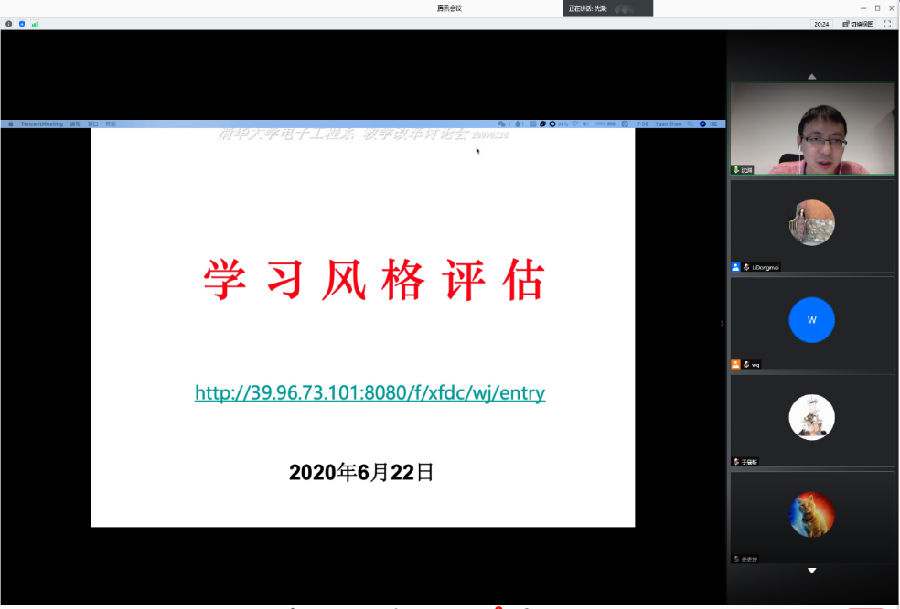Switch the layout via the view button
900x609 pixels.
point(857,24)
